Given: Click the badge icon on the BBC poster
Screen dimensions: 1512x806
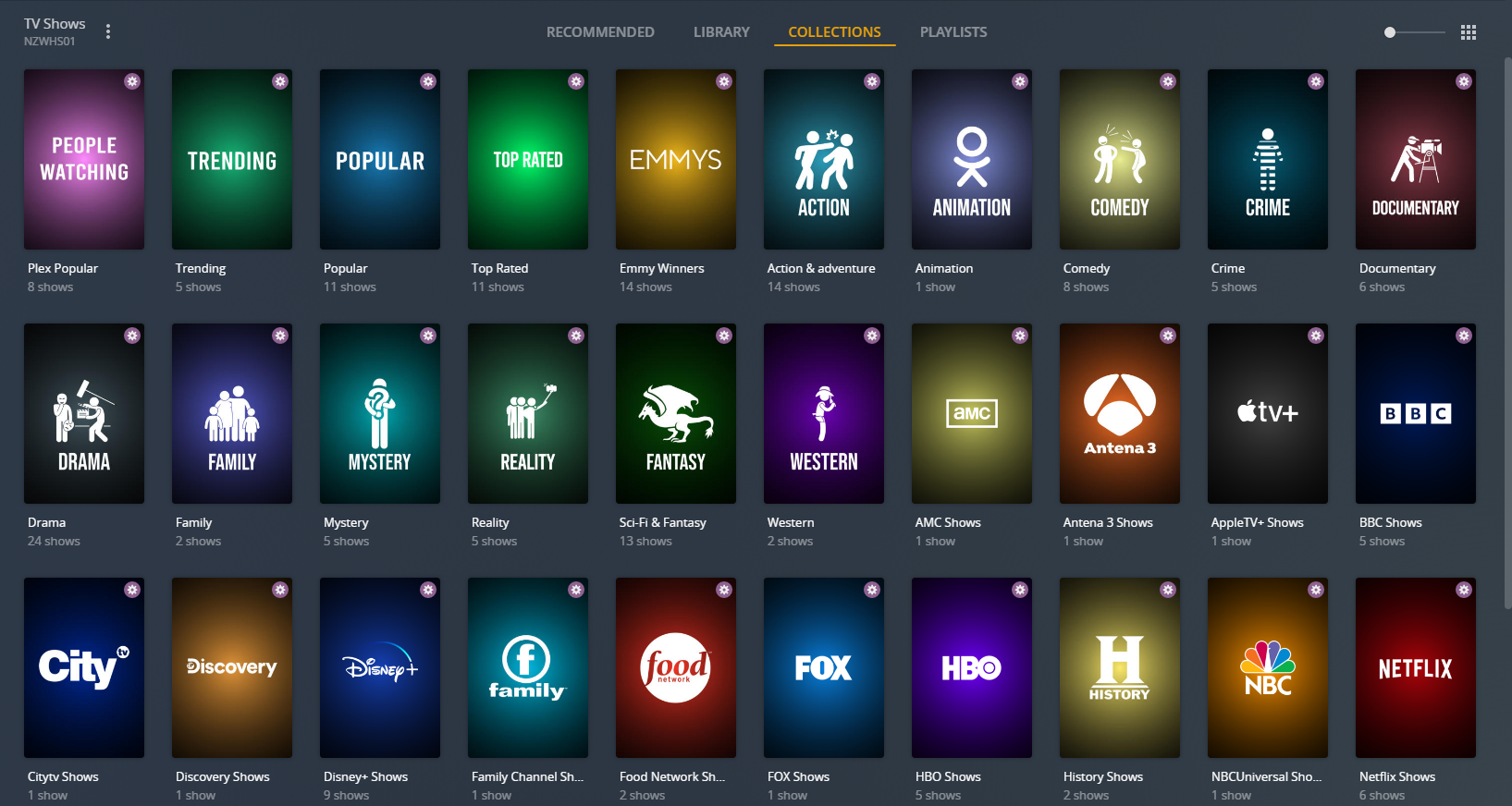Looking at the screenshot, I should click(1463, 336).
